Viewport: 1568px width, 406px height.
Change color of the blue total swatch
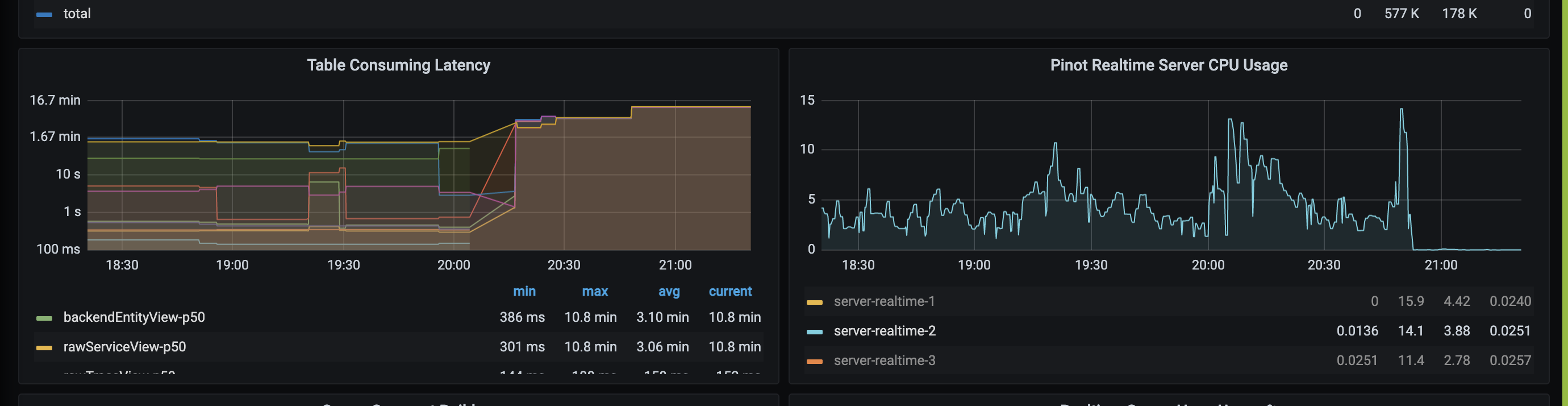click(44, 15)
